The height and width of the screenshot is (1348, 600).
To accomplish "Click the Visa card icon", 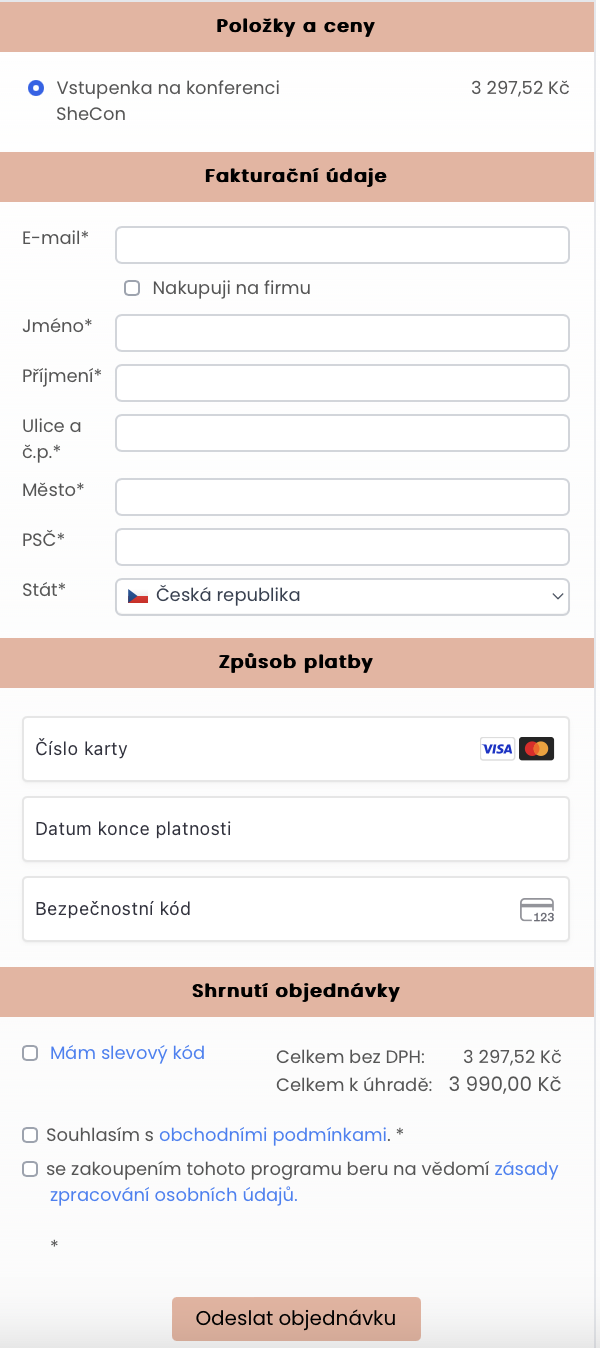I will pos(497,749).
